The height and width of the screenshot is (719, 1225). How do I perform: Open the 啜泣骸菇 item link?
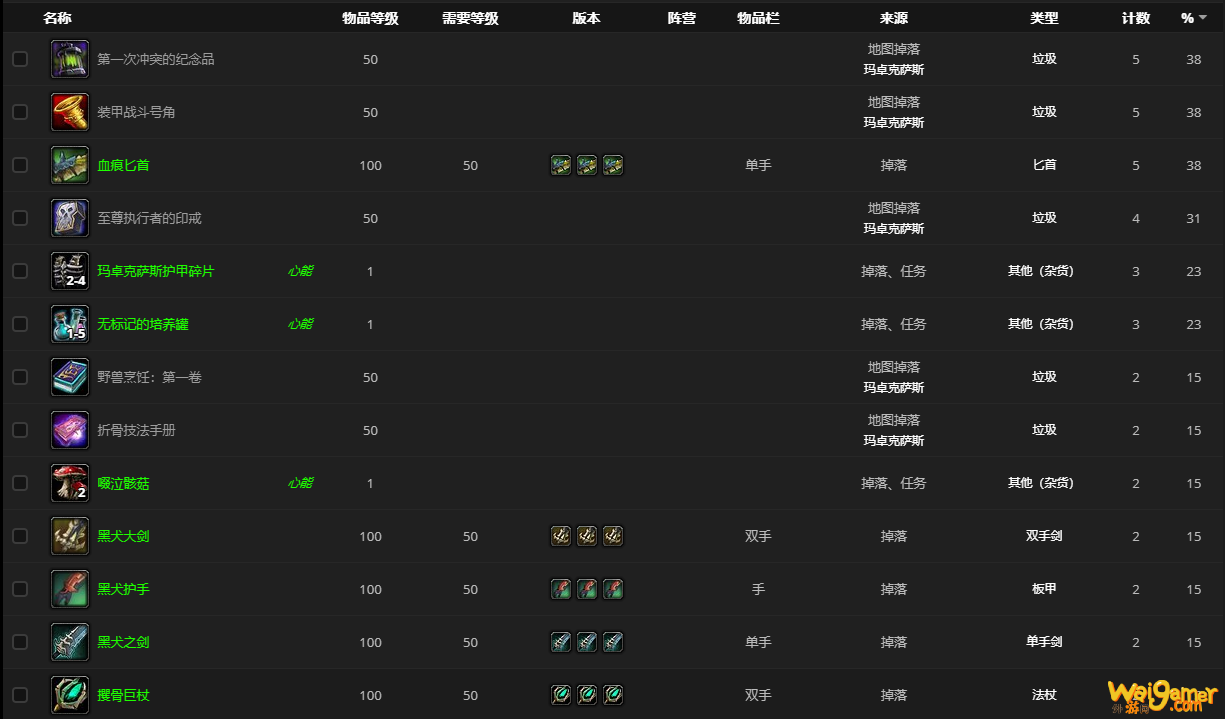coord(123,483)
